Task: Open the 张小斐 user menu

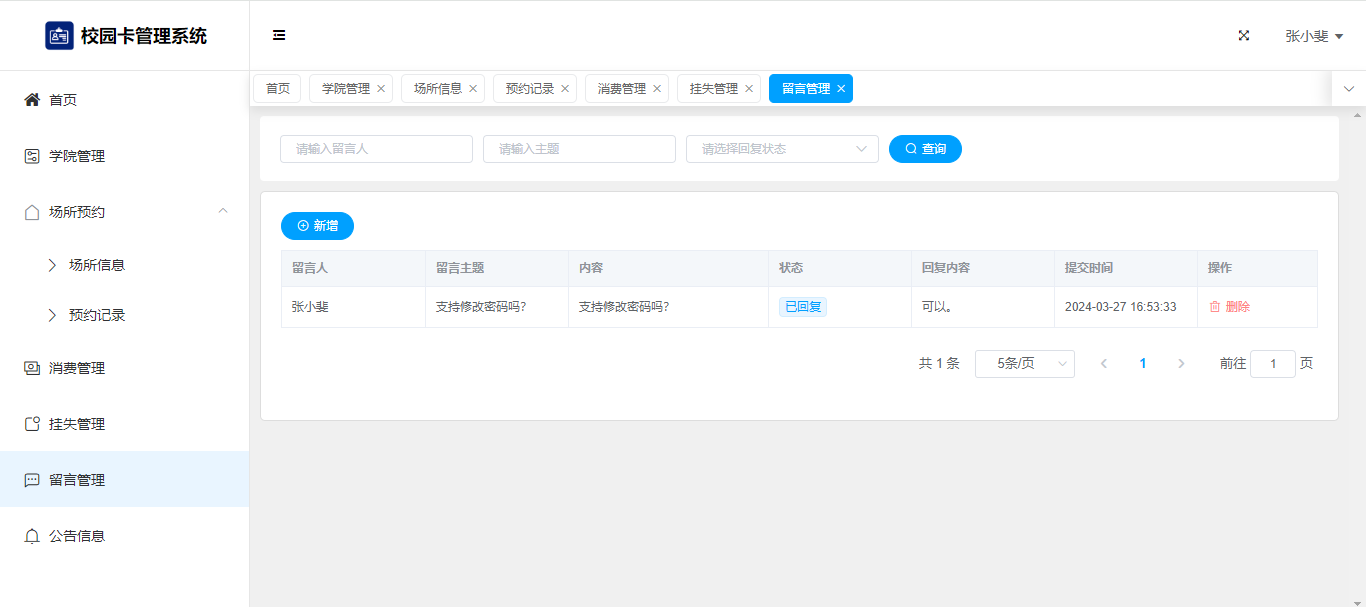Action: [1313, 36]
